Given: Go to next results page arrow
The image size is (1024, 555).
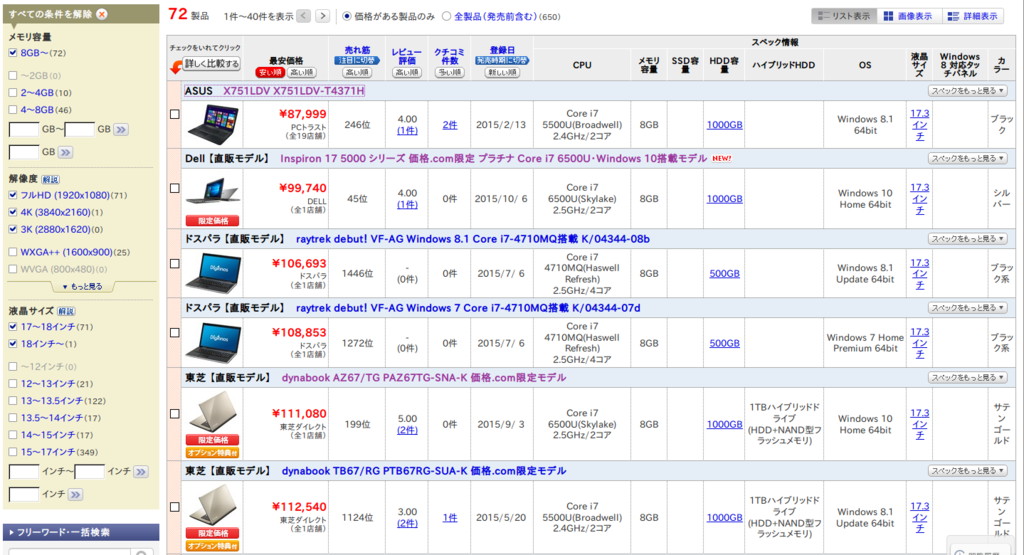Looking at the screenshot, I should pyautogui.click(x=323, y=16).
